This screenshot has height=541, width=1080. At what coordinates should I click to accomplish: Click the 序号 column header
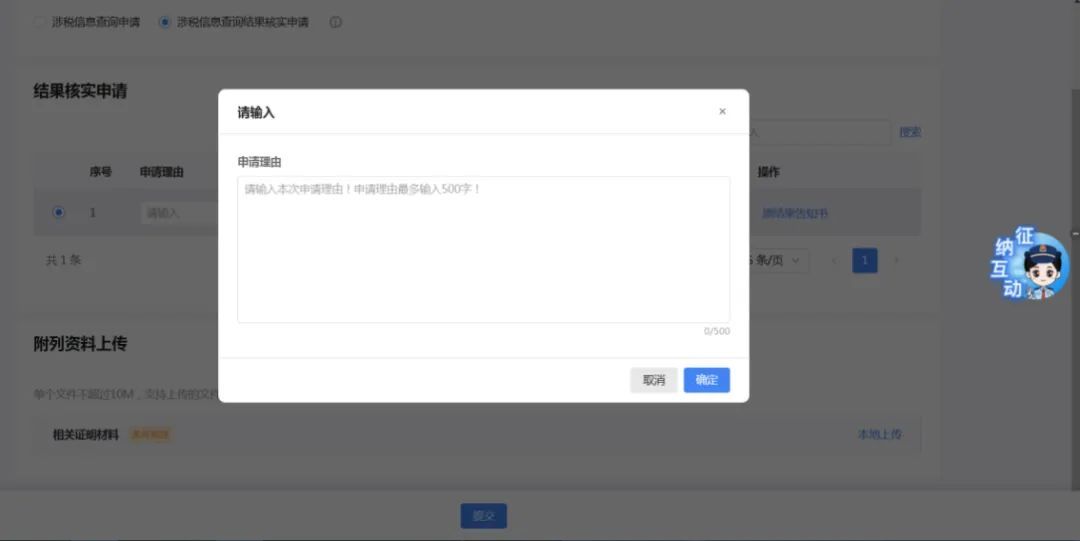point(101,172)
